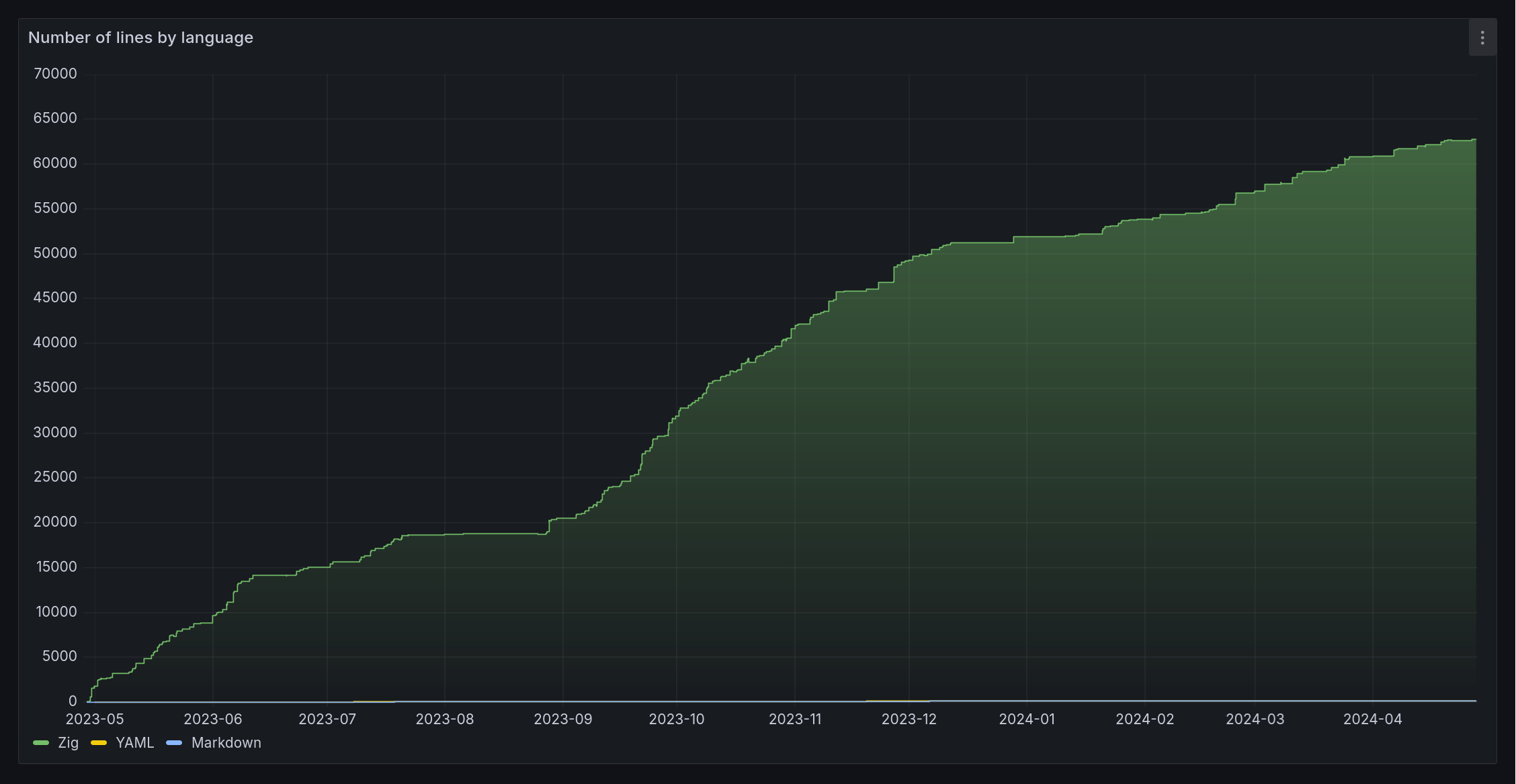Click the 2024-01 x-axis label
The width and height of the screenshot is (1516, 784).
pos(1027,720)
